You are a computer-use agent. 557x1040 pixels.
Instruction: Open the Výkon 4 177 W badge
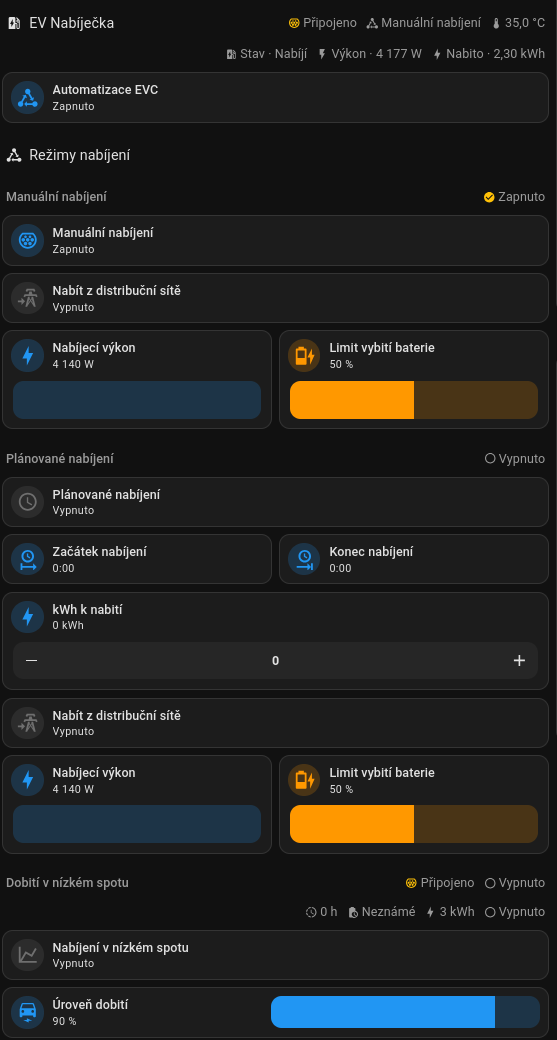pos(369,54)
